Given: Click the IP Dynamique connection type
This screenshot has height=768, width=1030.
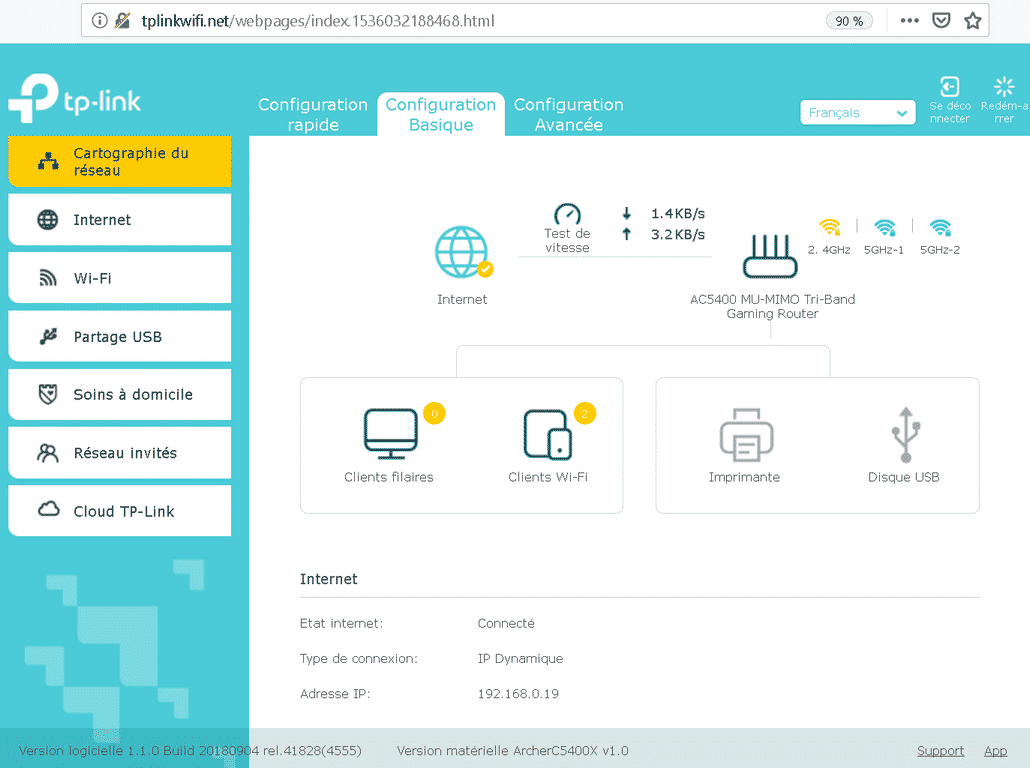Looking at the screenshot, I should pos(520,658).
